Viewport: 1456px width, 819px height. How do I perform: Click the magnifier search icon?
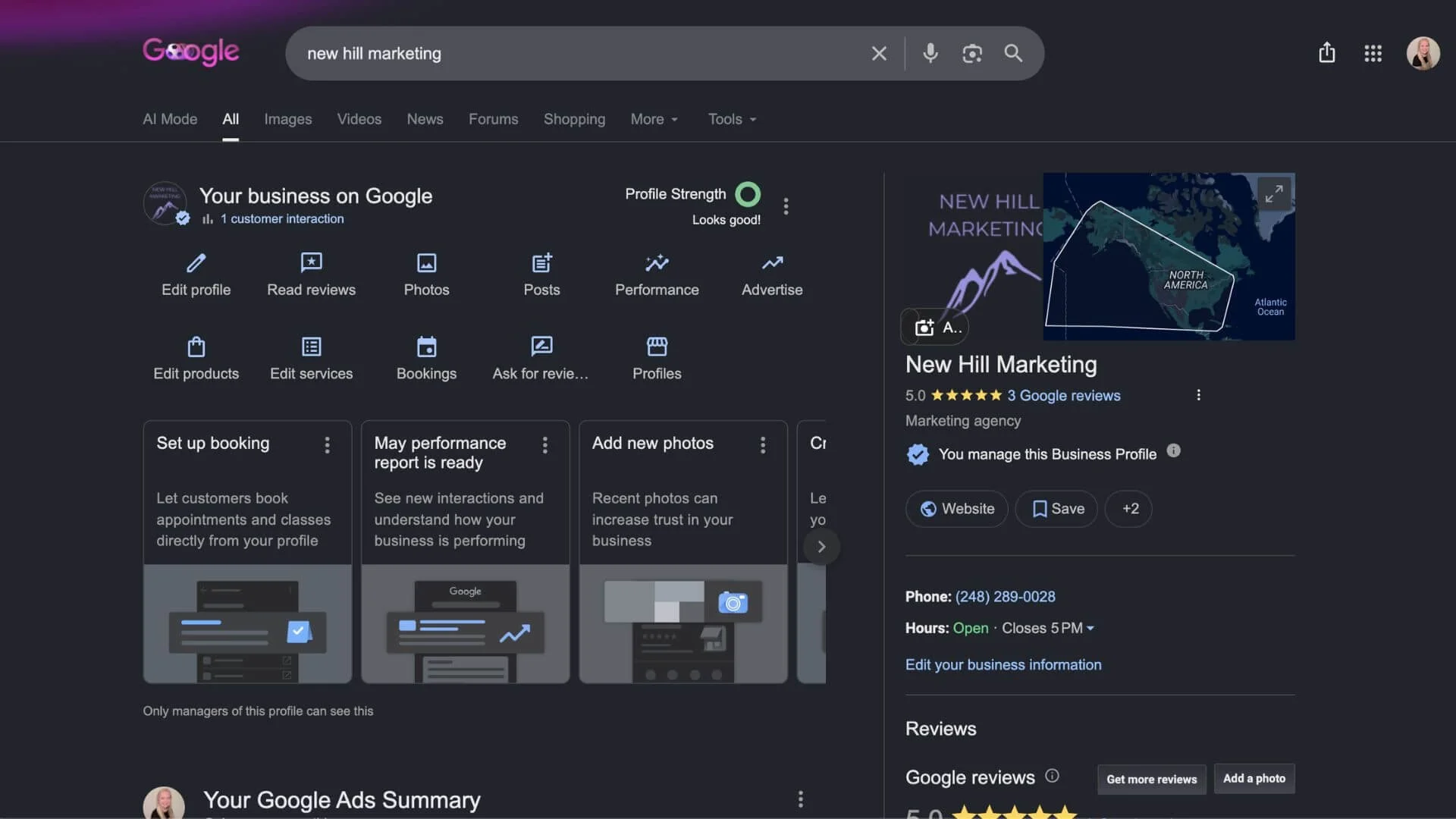pos(1013,53)
